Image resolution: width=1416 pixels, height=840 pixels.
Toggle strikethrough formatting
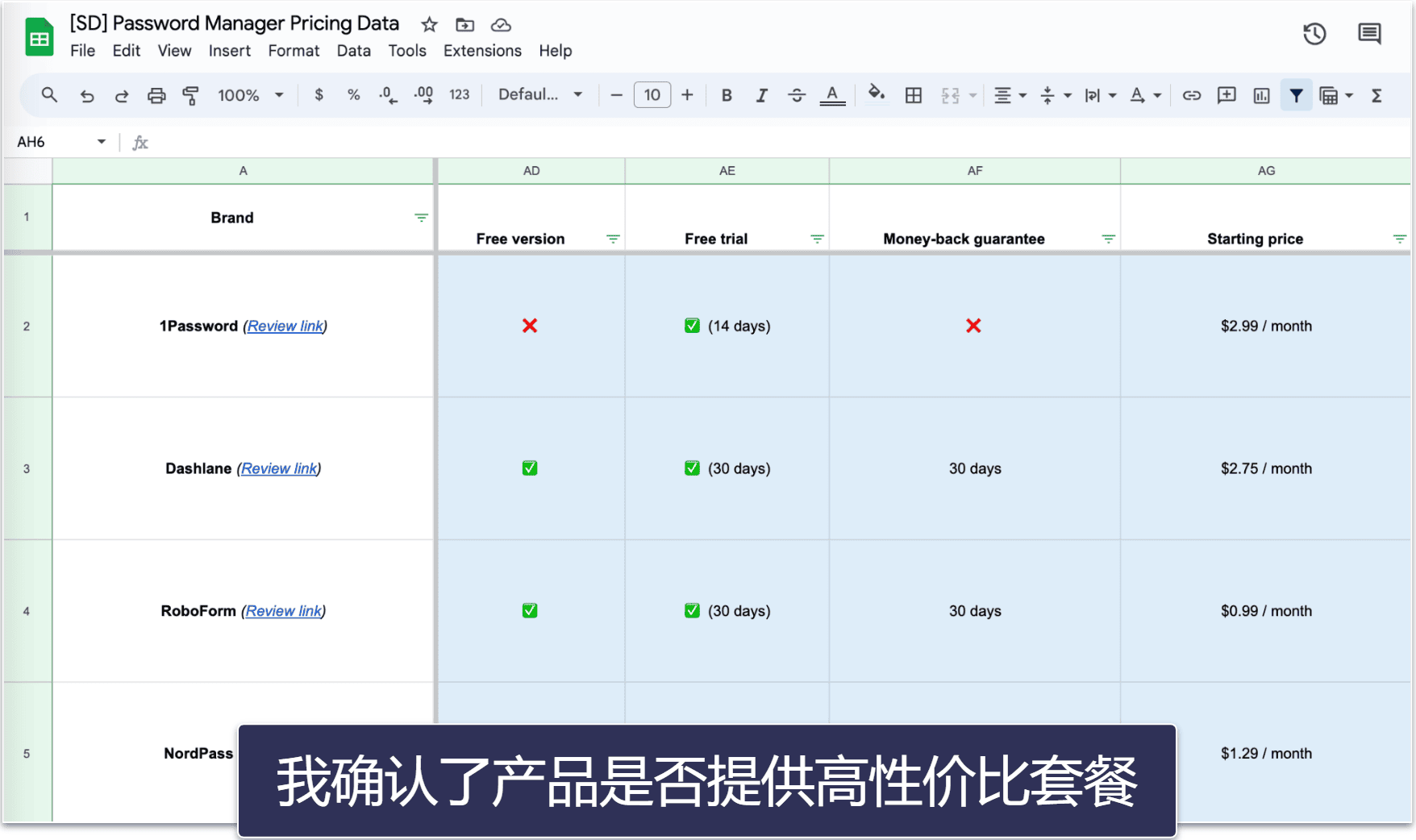tap(797, 95)
